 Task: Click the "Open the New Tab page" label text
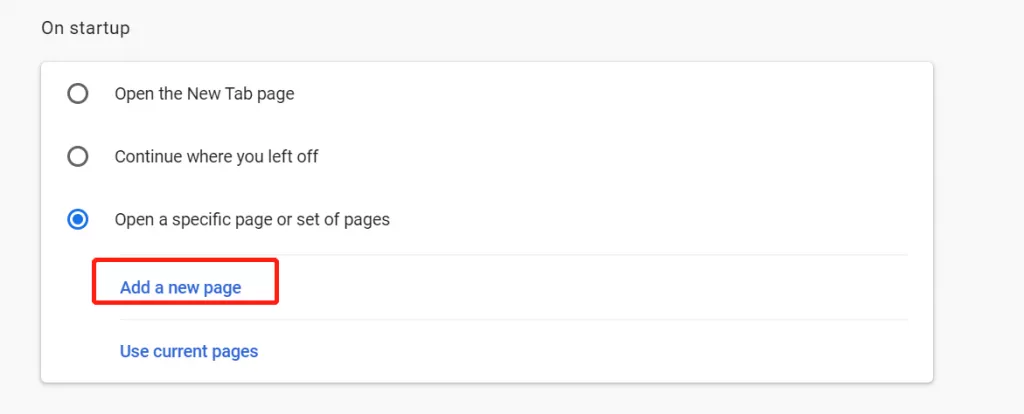(204, 94)
